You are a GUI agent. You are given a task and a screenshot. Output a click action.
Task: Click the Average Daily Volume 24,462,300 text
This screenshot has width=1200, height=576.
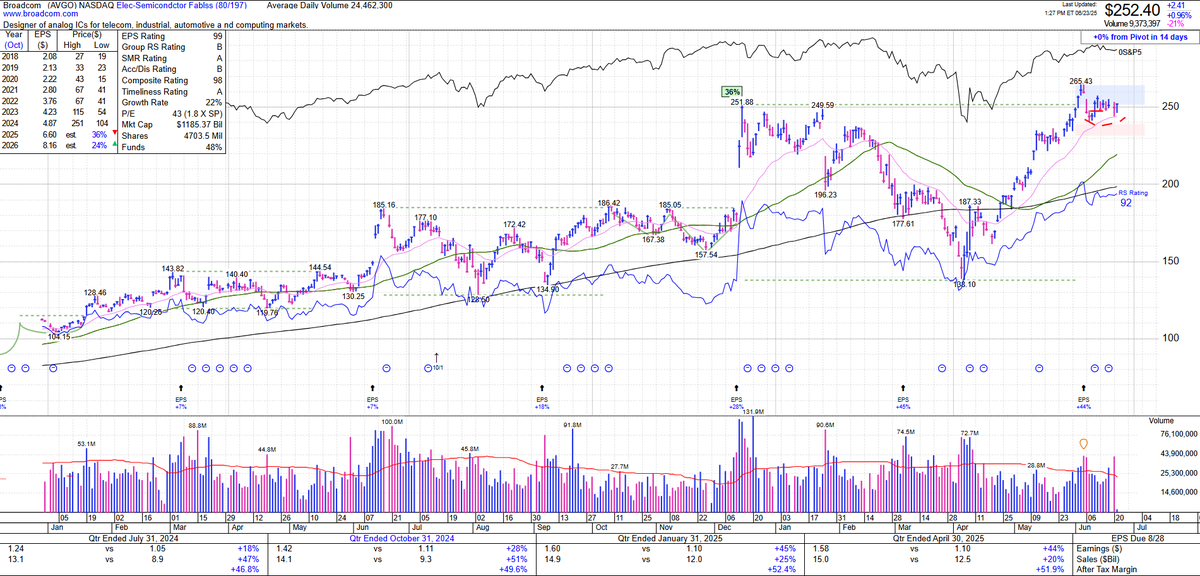pyautogui.click(x=330, y=5)
